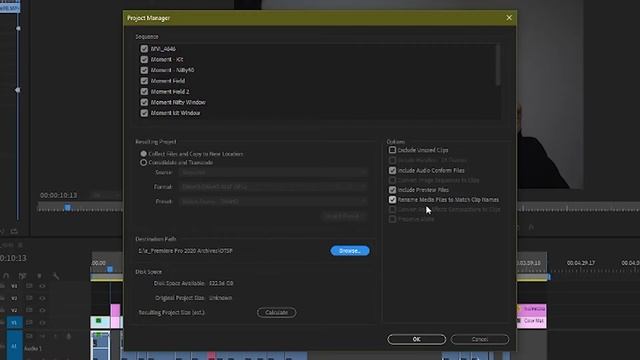Uncheck the Moment - Kit sequence checkbox
Screen dimensions: 640x360
(144, 59)
